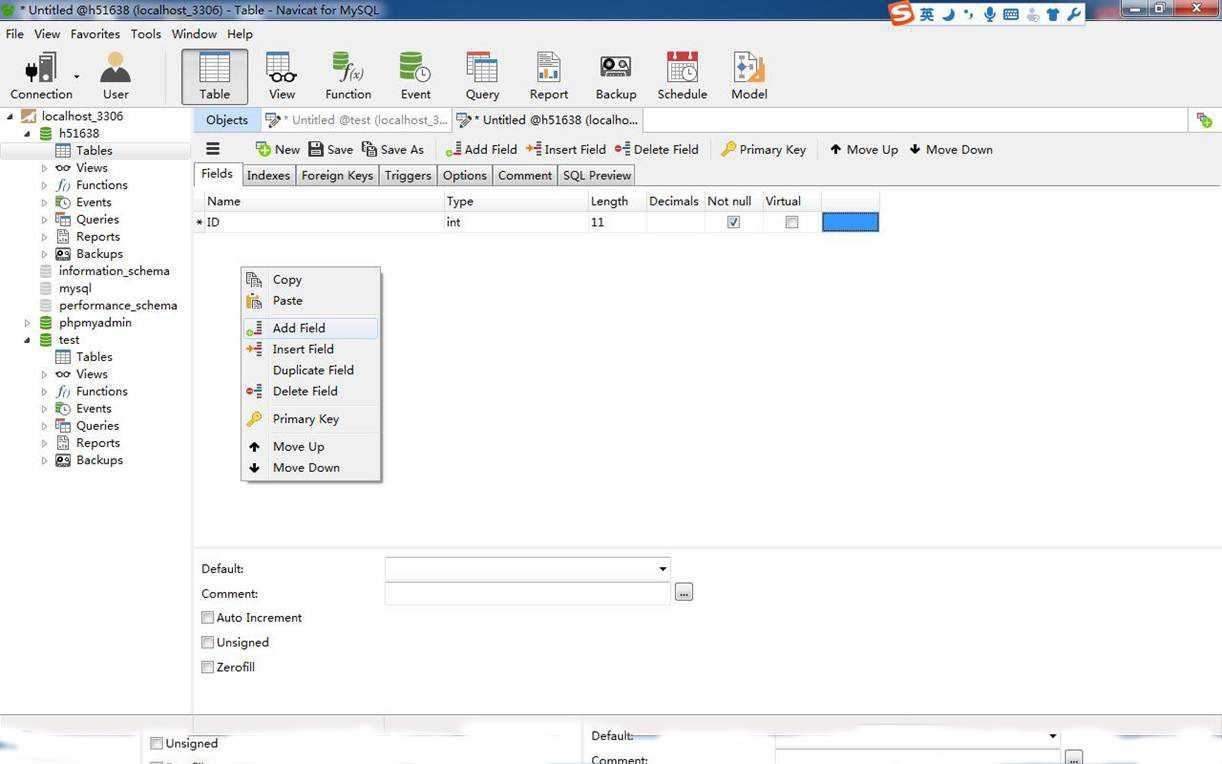Open the Schedule toolbar icon
The image size is (1222, 764).
[682, 77]
